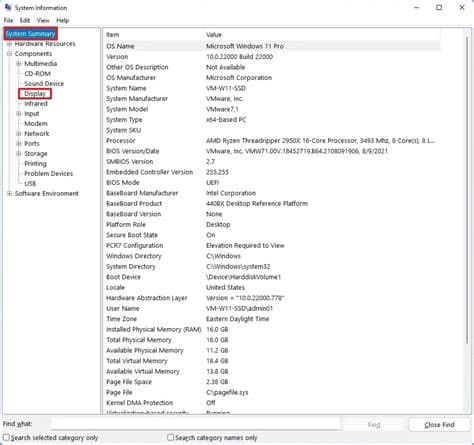The image size is (474, 445).
Task: Collapse the Components tree node
Action: 9,54
